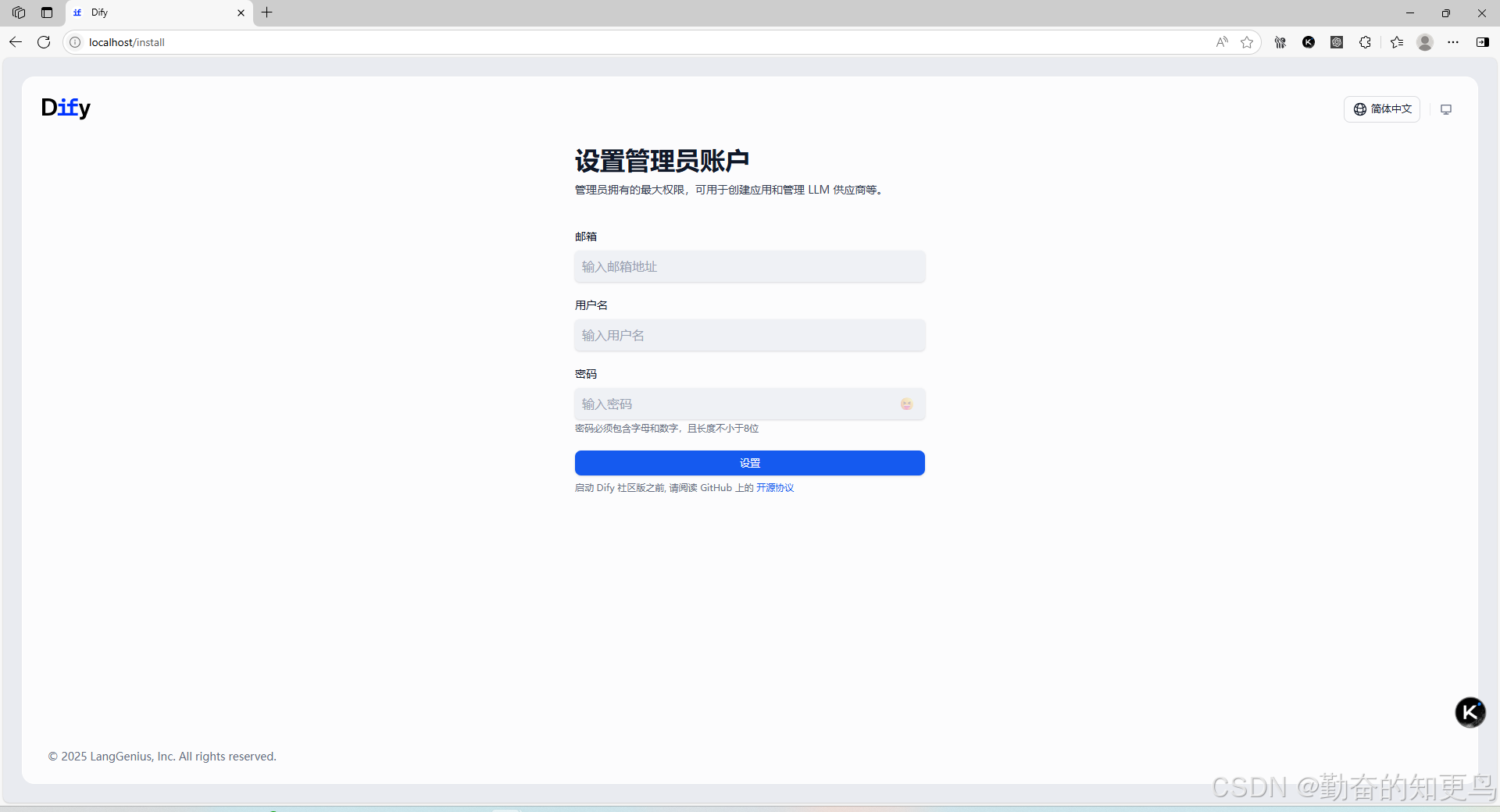
Task: Open the Favorites list icon
Action: pos(1397,42)
